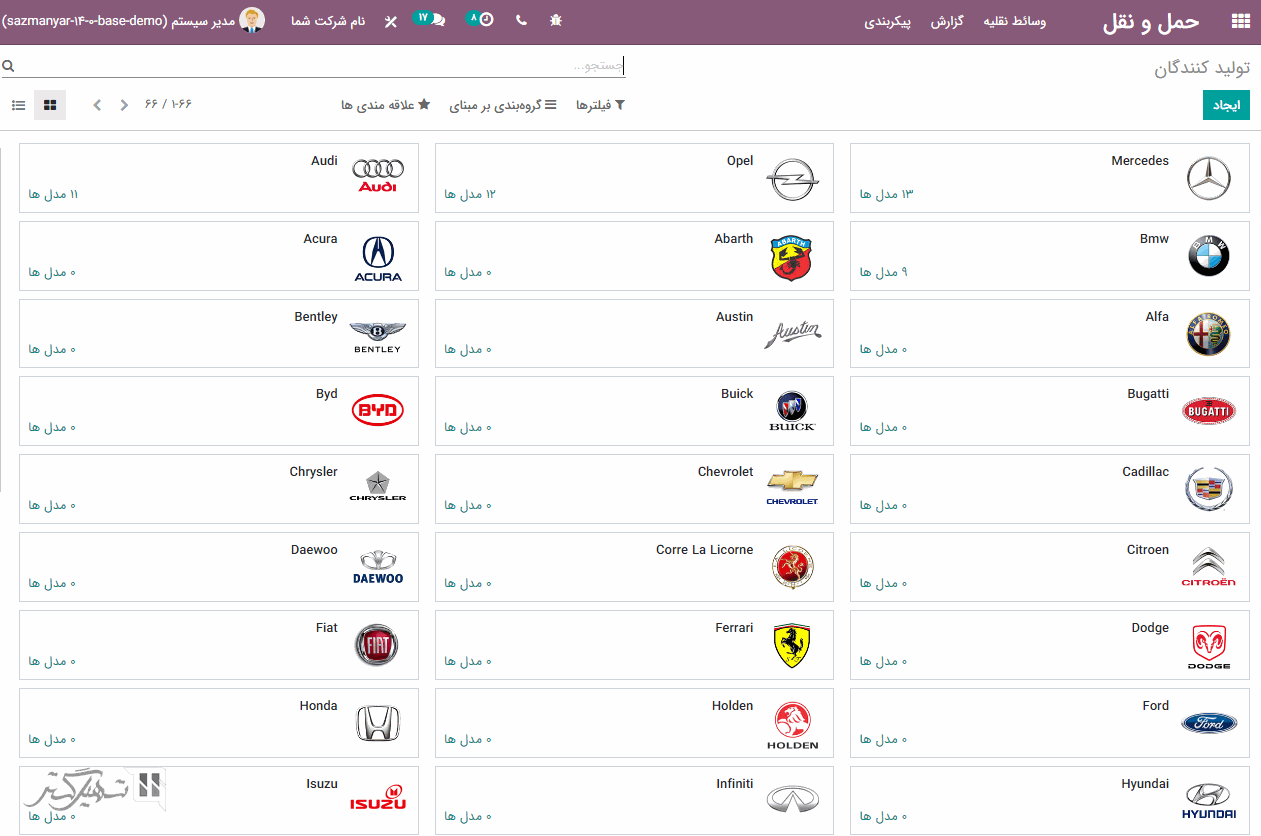
Task: Open Bmw ۹ مدل ها models link
Action: pos(884,272)
